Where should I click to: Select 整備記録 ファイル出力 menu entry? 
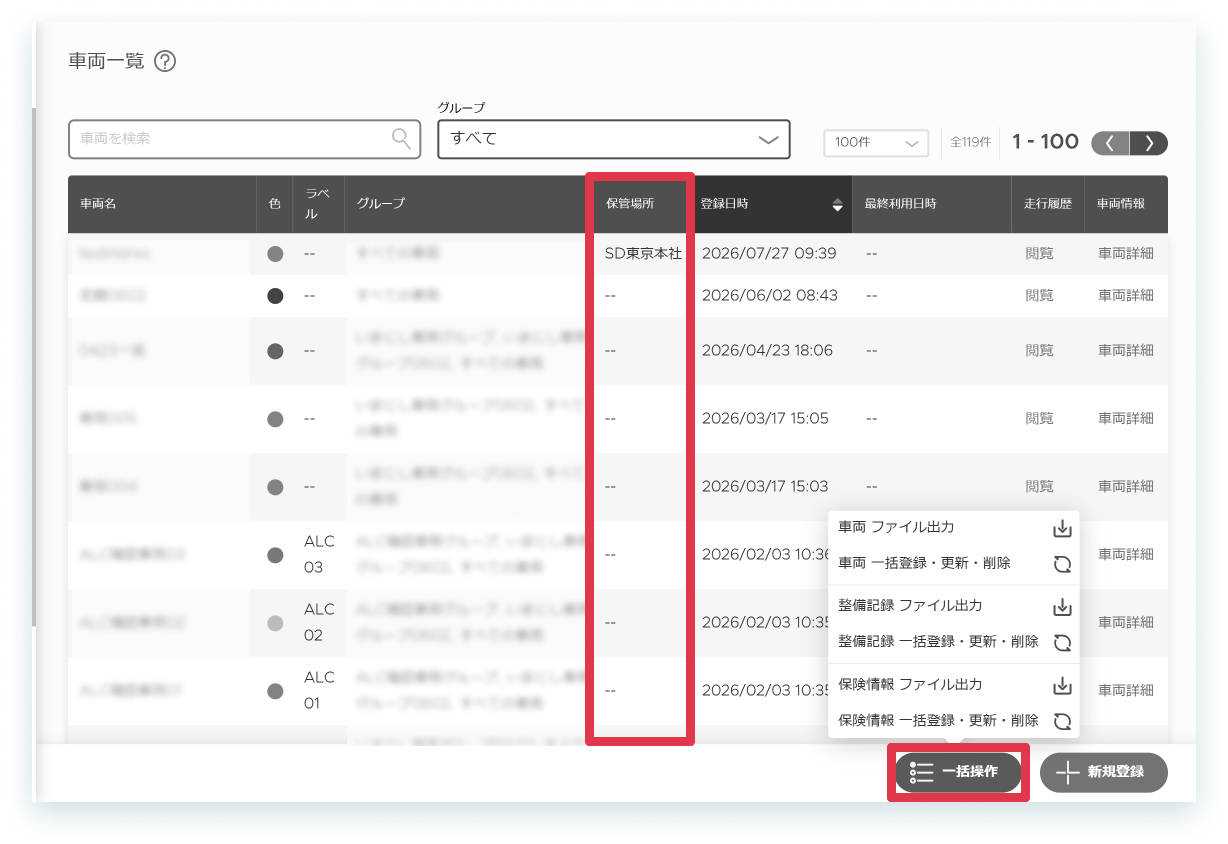[x=954, y=606]
